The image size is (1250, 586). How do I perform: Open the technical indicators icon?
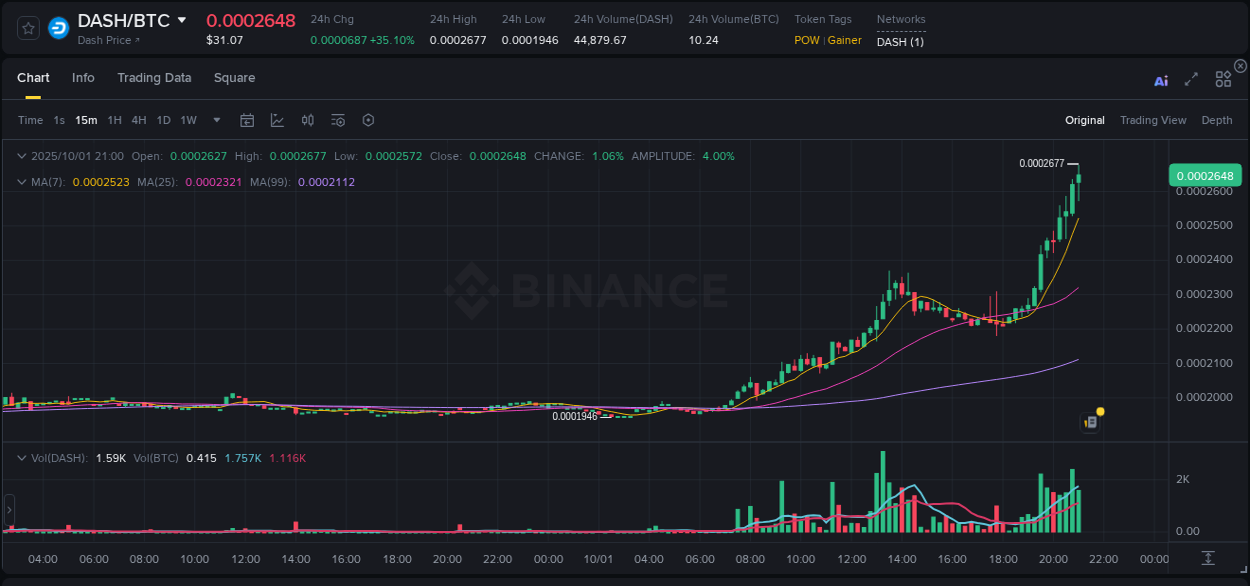pos(308,120)
